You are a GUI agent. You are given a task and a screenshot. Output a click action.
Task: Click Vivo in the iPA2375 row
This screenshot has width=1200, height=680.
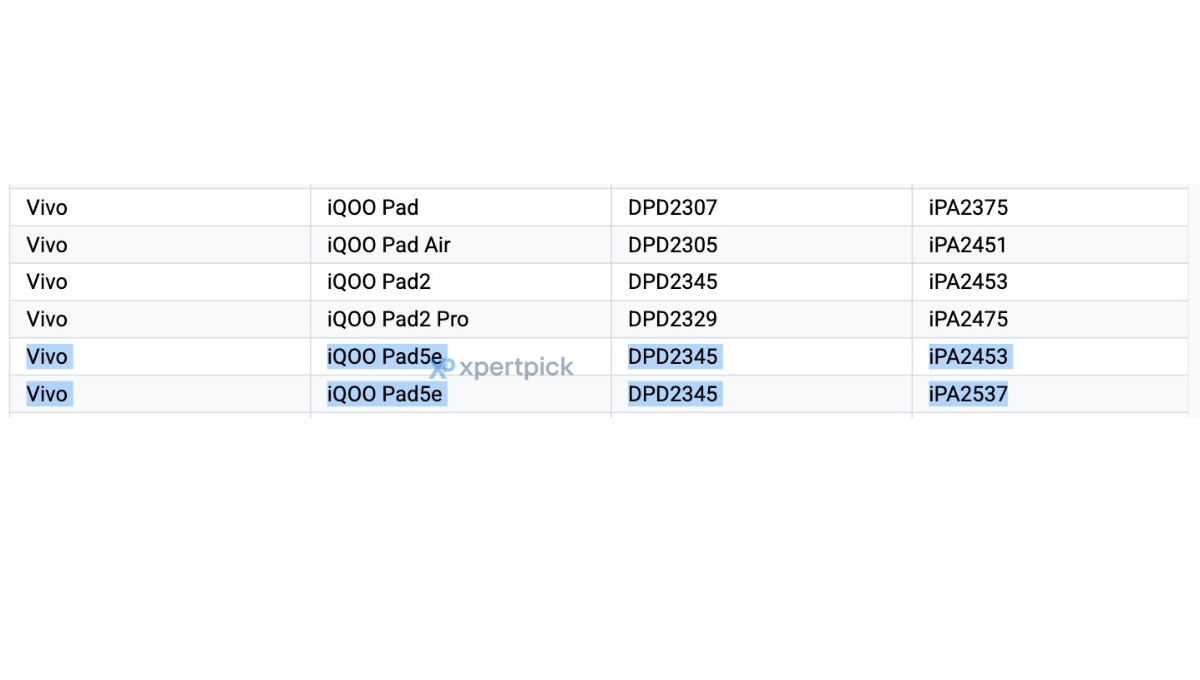[x=47, y=208]
